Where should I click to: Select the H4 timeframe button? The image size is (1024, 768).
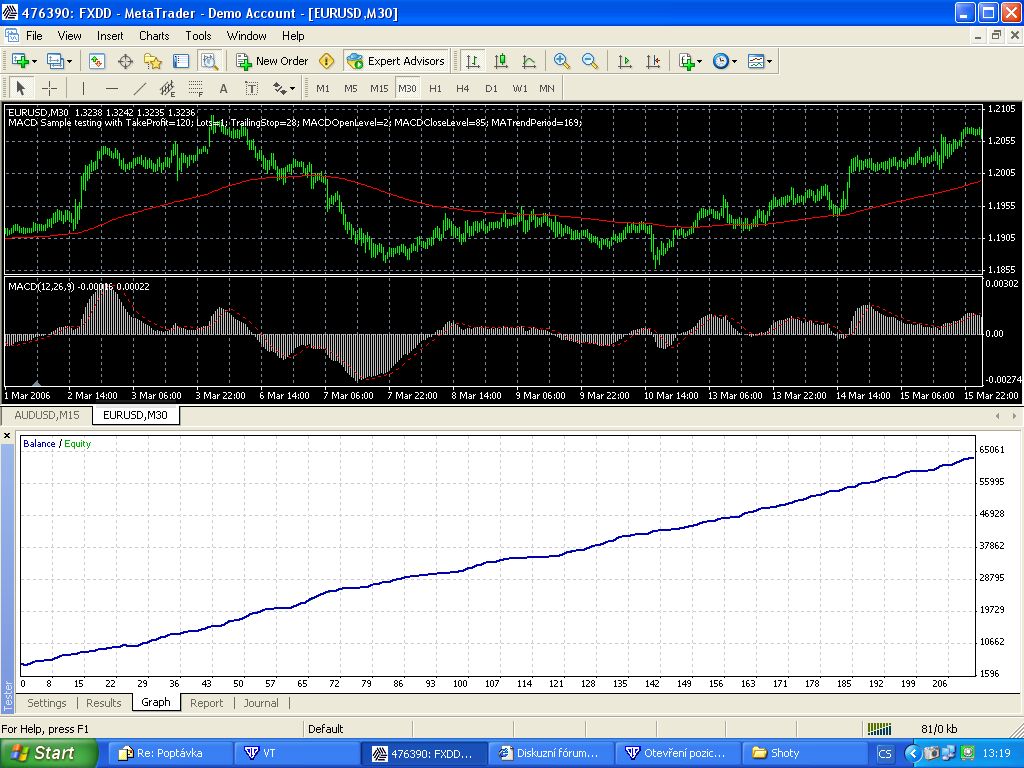[463, 88]
